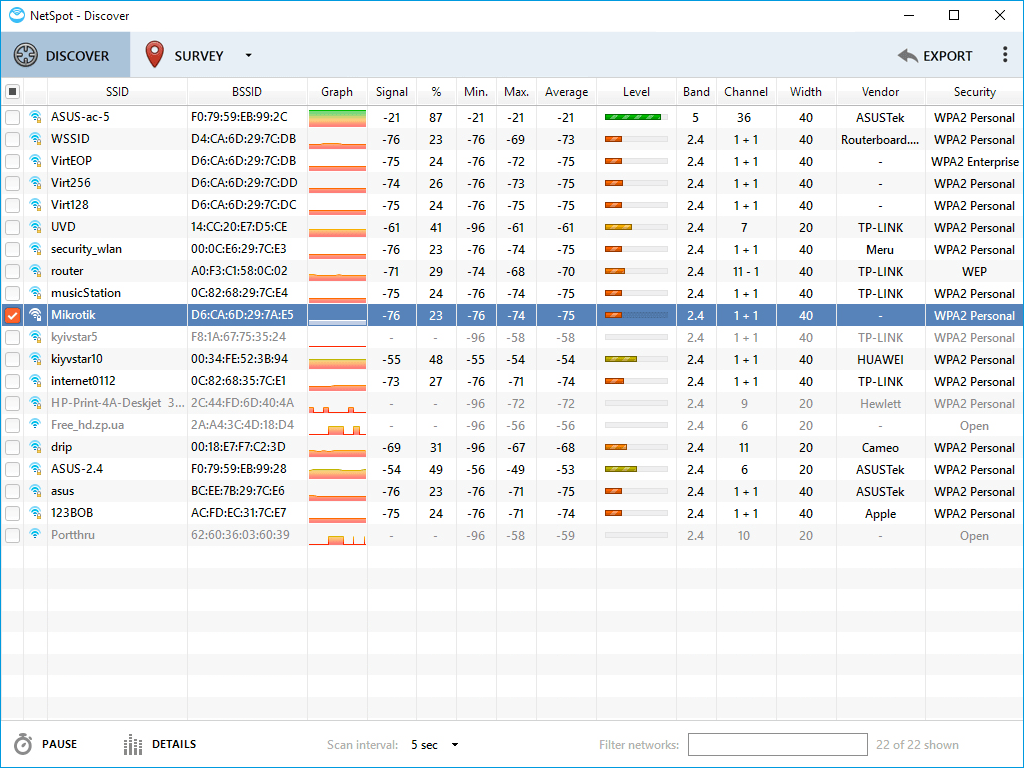Click the Export arrow icon
Viewport: 1024px width, 768px height.
point(908,56)
